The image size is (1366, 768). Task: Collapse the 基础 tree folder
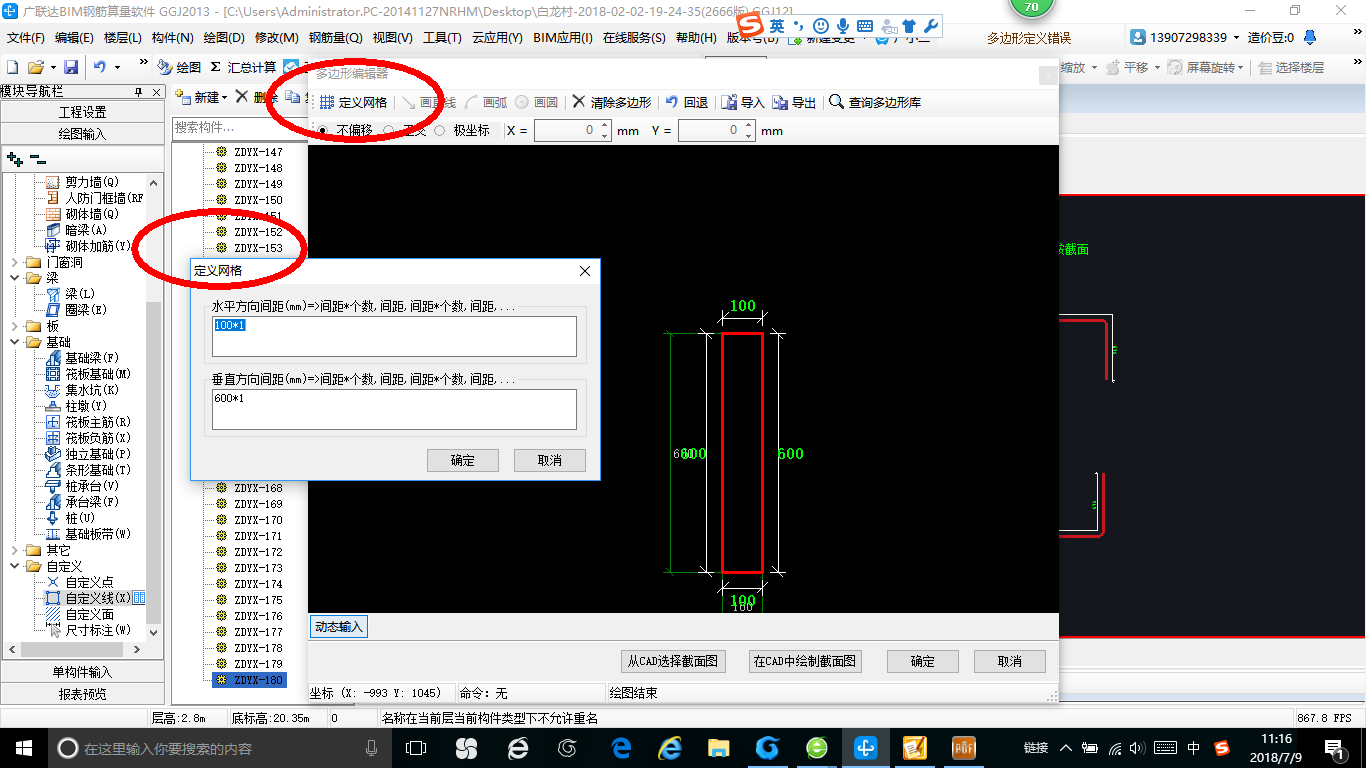point(14,342)
